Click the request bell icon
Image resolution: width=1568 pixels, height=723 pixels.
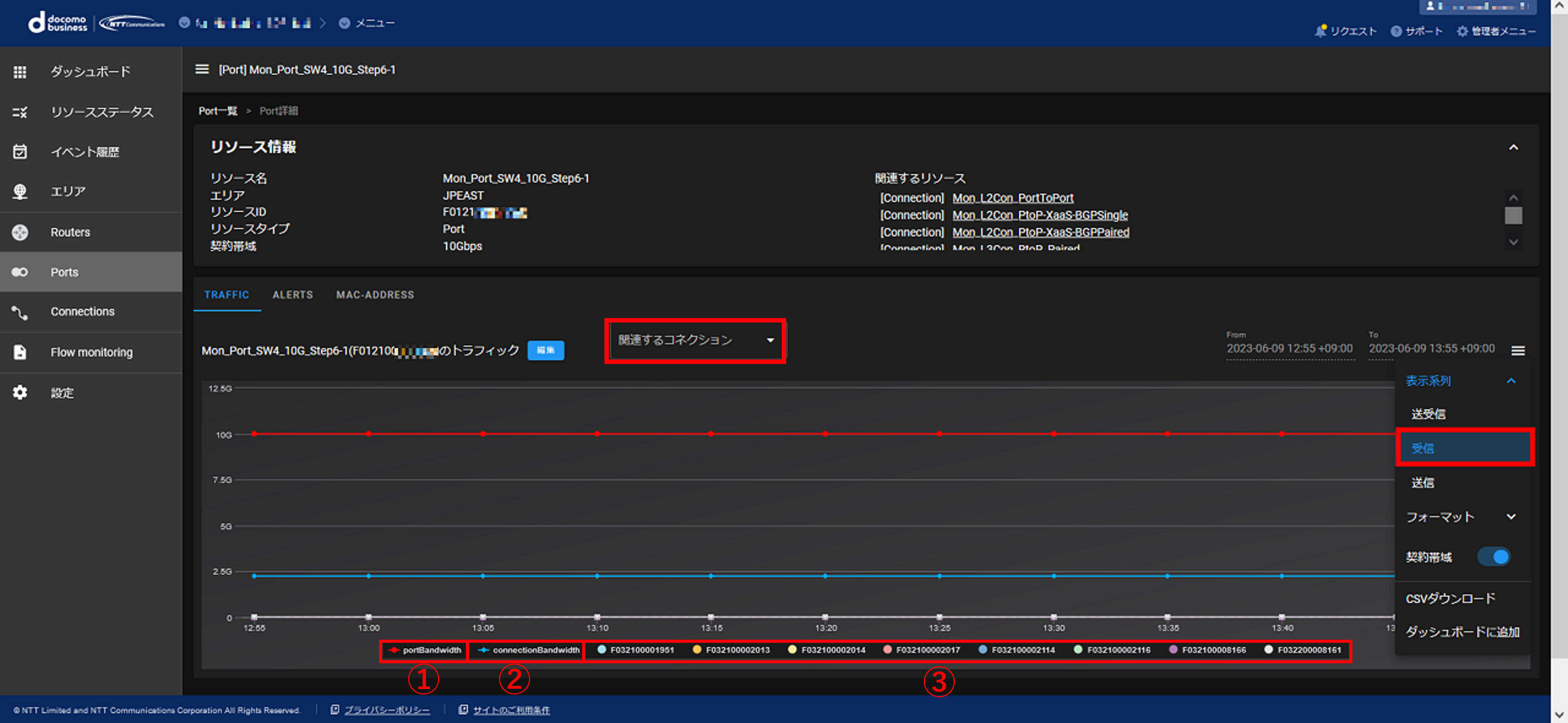[x=1320, y=31]
